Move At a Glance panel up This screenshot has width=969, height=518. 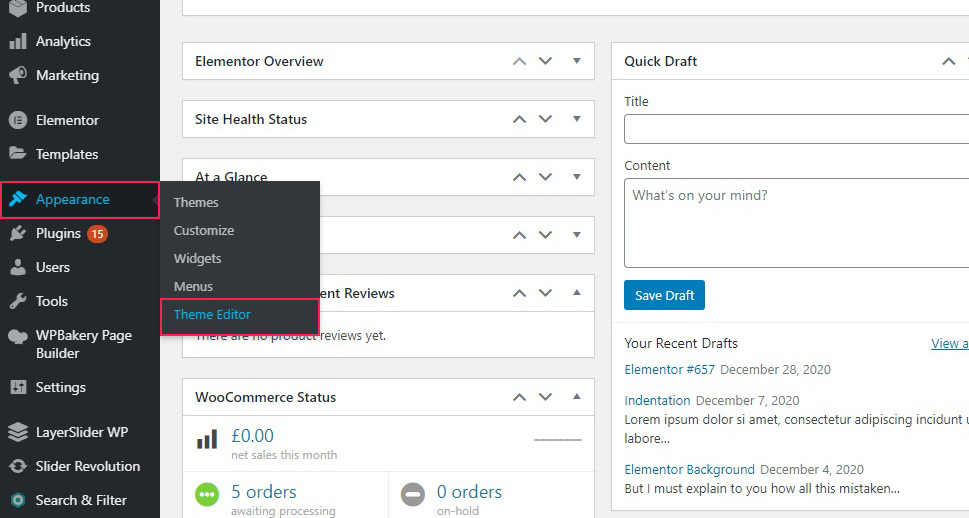click(520, 177)
